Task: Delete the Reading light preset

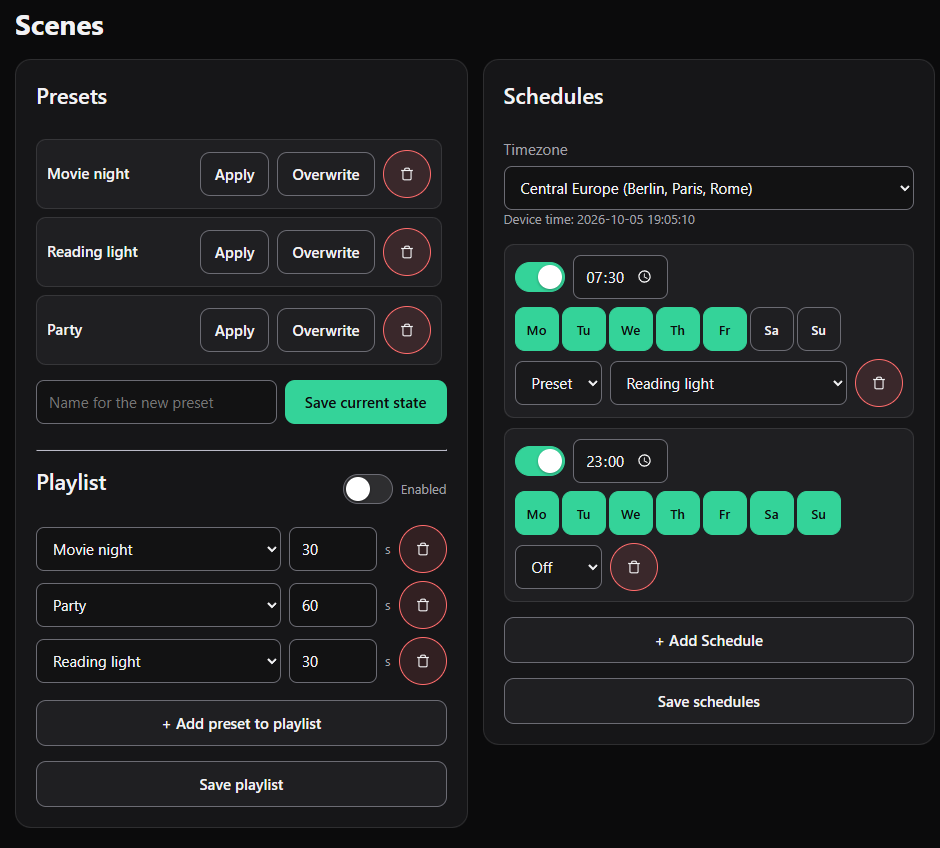Action: coord(406,252)
